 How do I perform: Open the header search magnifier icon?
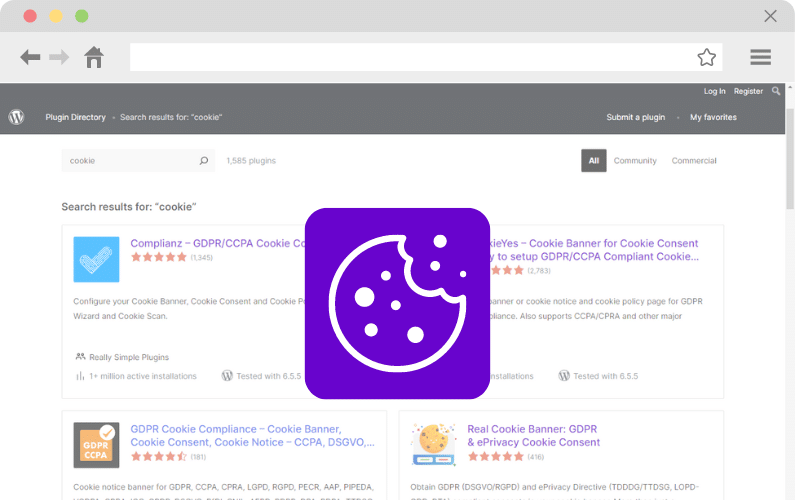click(x=776, y=91)
